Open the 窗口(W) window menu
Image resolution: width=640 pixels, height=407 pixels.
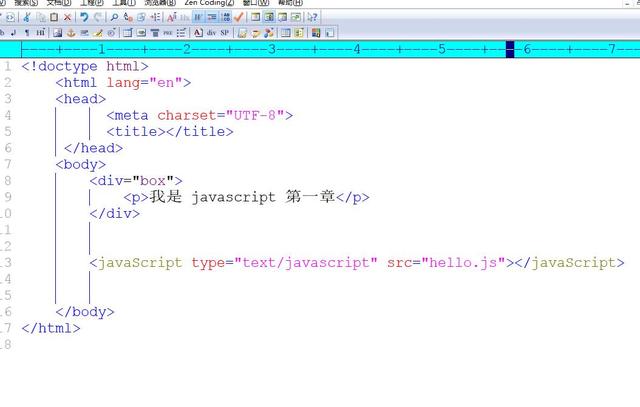pos(256,2)
